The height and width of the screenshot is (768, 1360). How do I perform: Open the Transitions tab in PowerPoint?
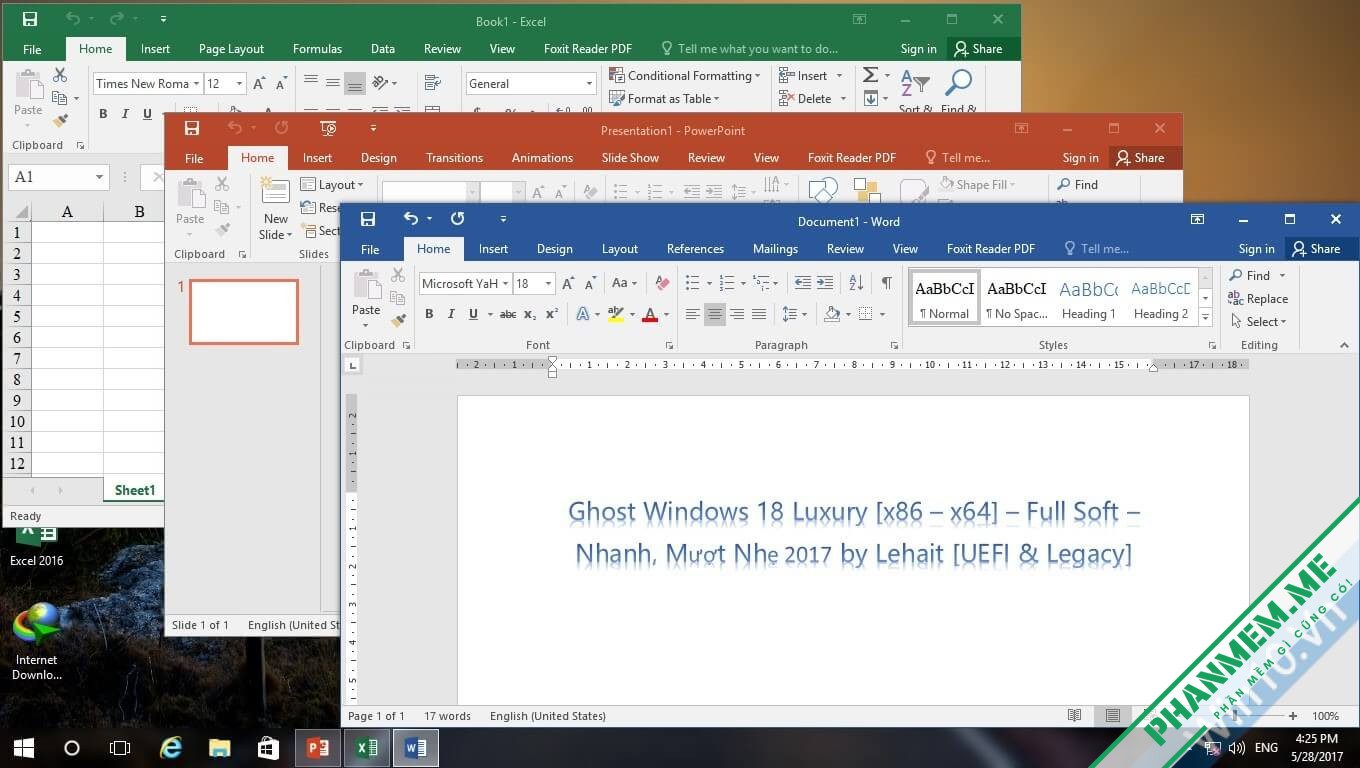click(454, 158)
